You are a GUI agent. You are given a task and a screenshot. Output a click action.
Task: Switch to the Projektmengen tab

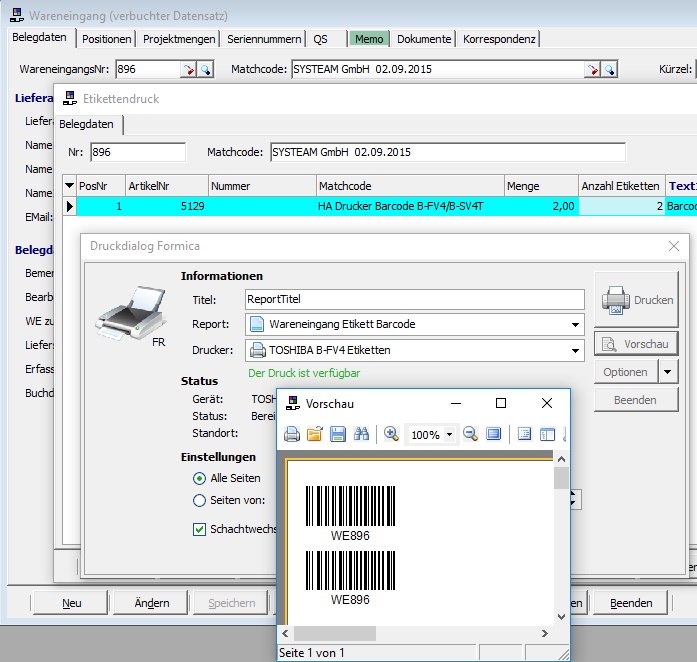click(179, 39)
